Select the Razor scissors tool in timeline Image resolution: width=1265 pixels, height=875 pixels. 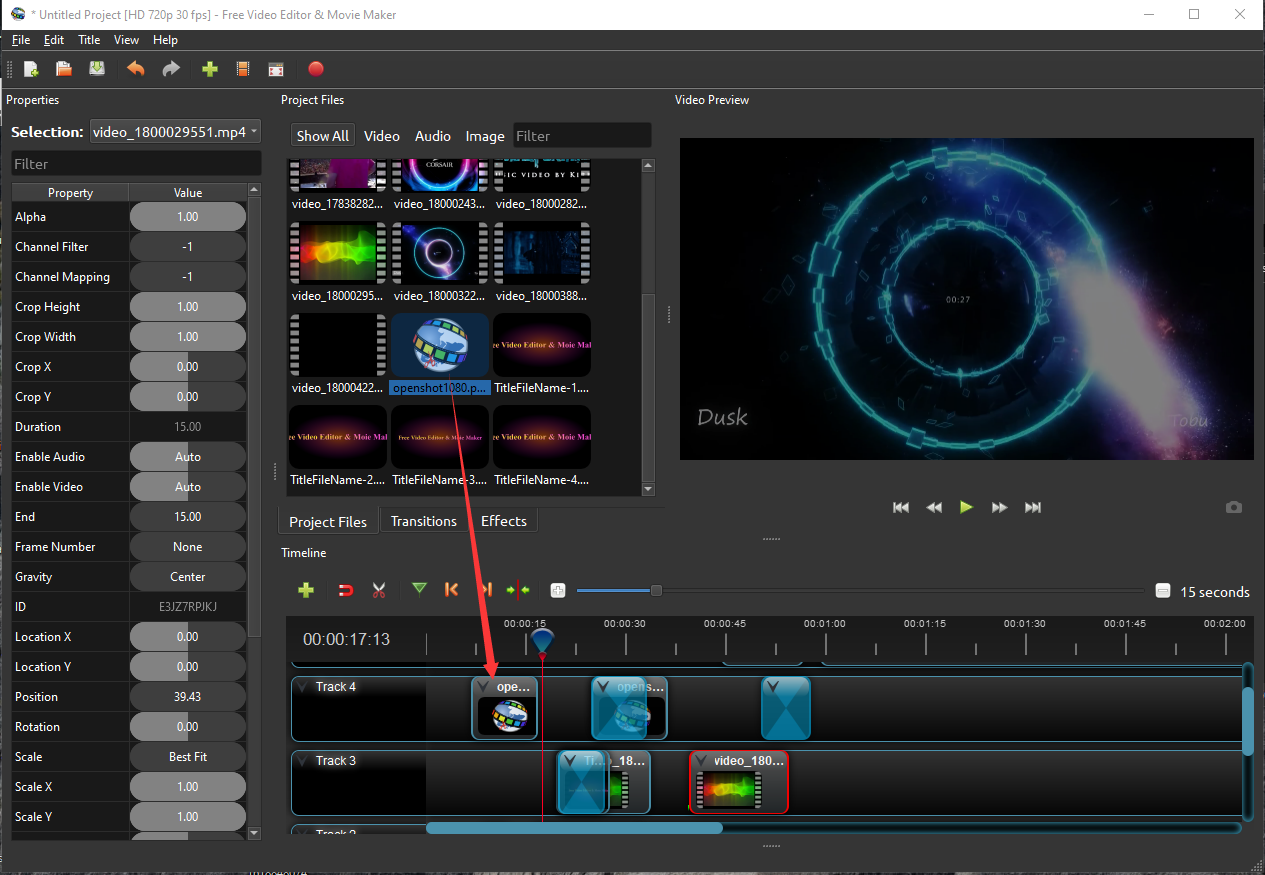tap(378, 590)
